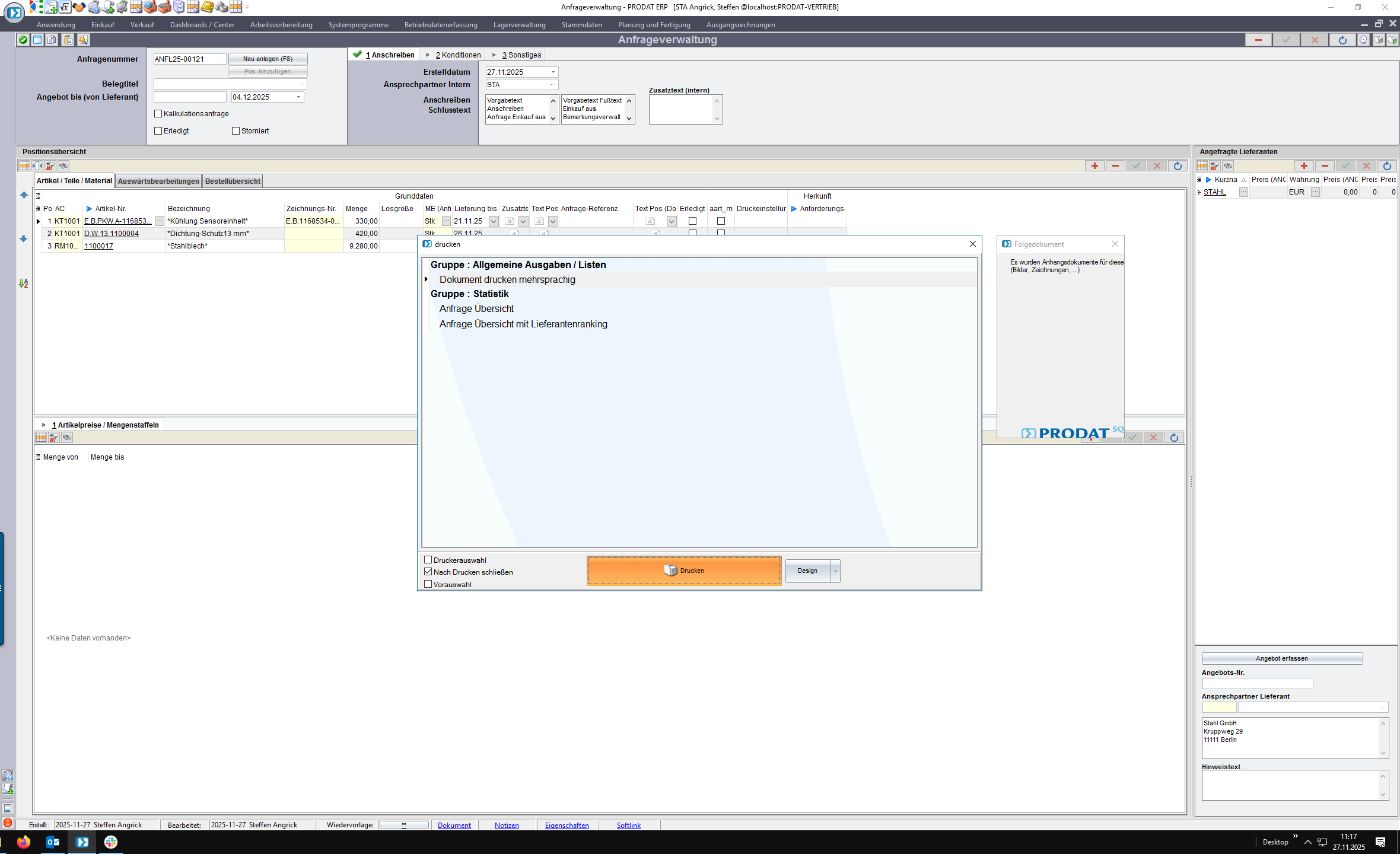Click the magic wand icon under menu
Screen dimensions: 1400x854
(83, 40)
